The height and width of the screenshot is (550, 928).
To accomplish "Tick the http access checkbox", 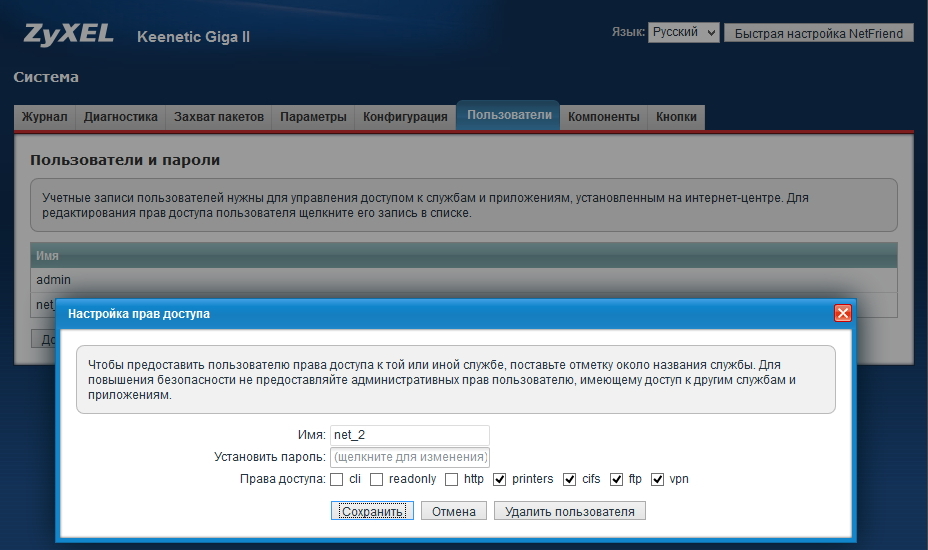I will (x=452, y=480).
